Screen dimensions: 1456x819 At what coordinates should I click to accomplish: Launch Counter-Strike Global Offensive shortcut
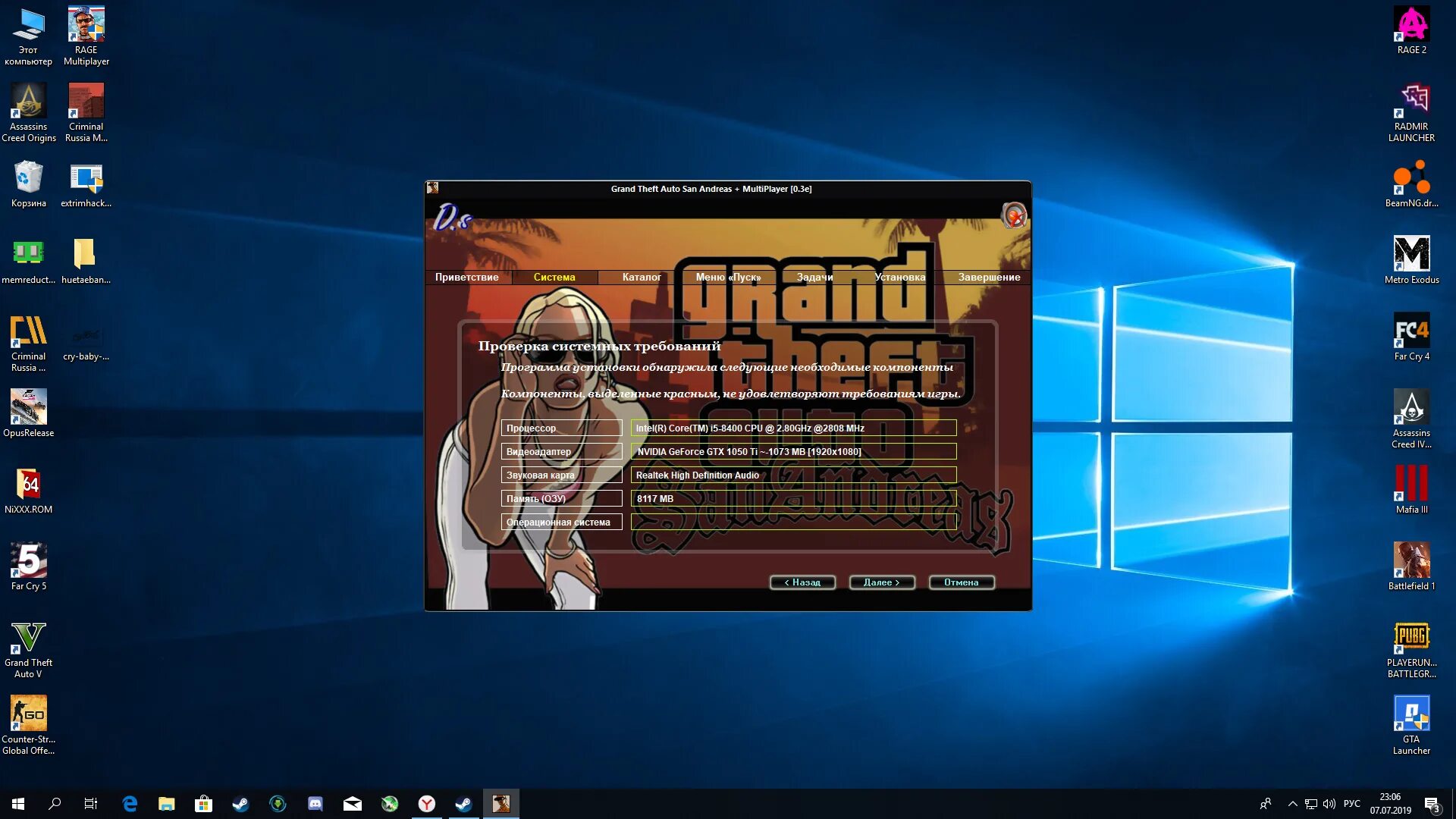click(28, 726)
